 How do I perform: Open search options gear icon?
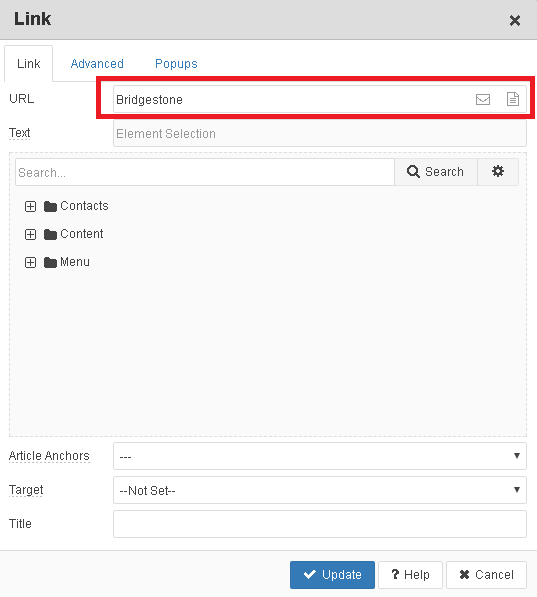coord(498,172)
